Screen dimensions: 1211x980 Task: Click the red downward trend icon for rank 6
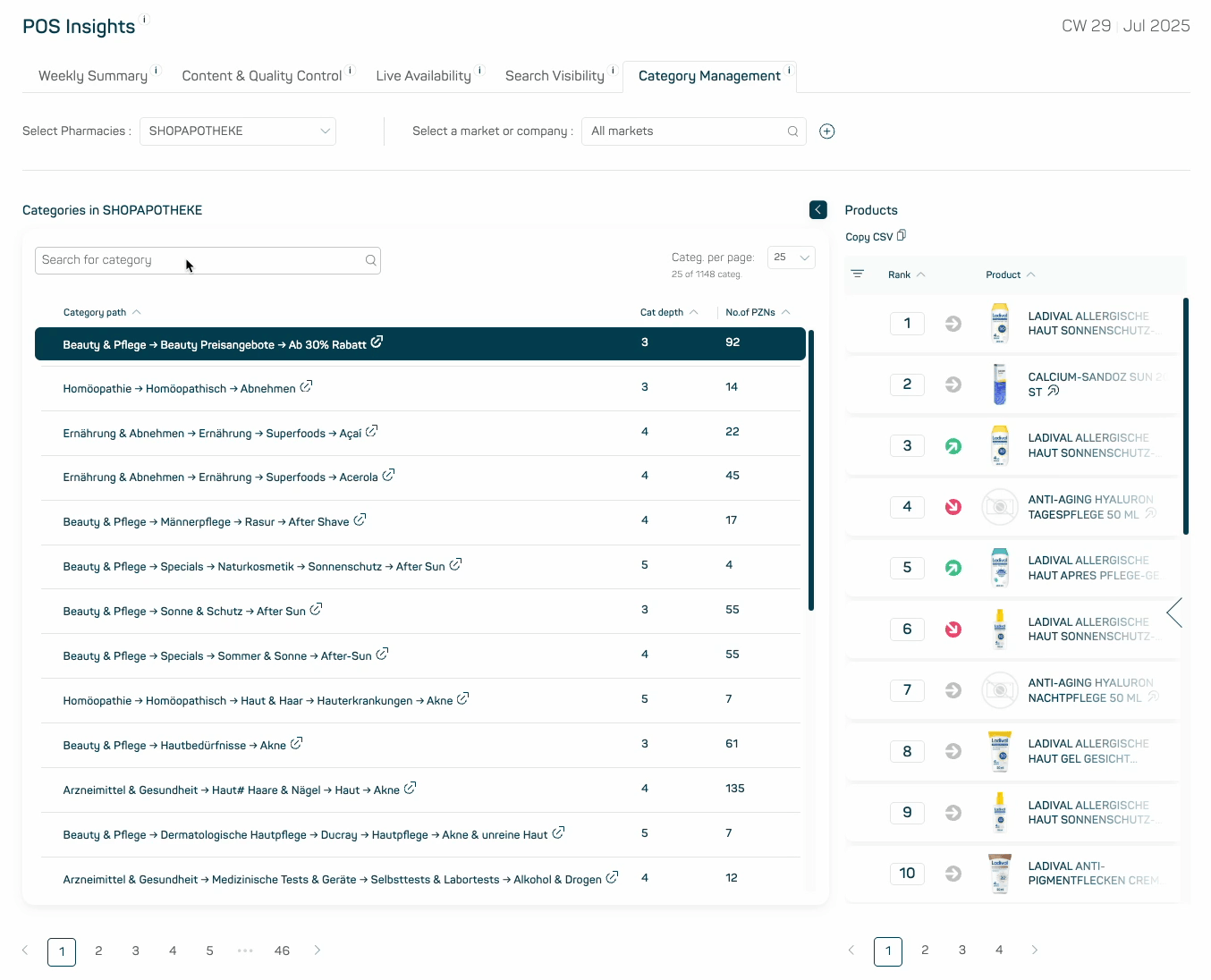953,629
